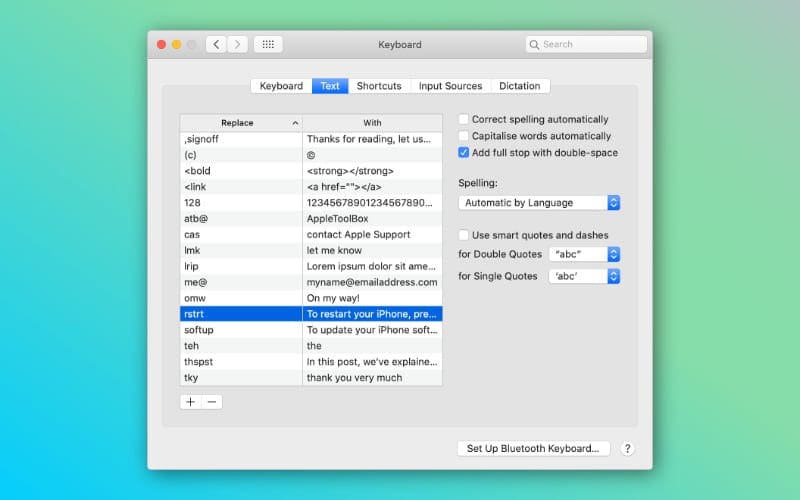Enable Correct spelling automatically
The width and height of the screenshot is (800, 500).
463,119
